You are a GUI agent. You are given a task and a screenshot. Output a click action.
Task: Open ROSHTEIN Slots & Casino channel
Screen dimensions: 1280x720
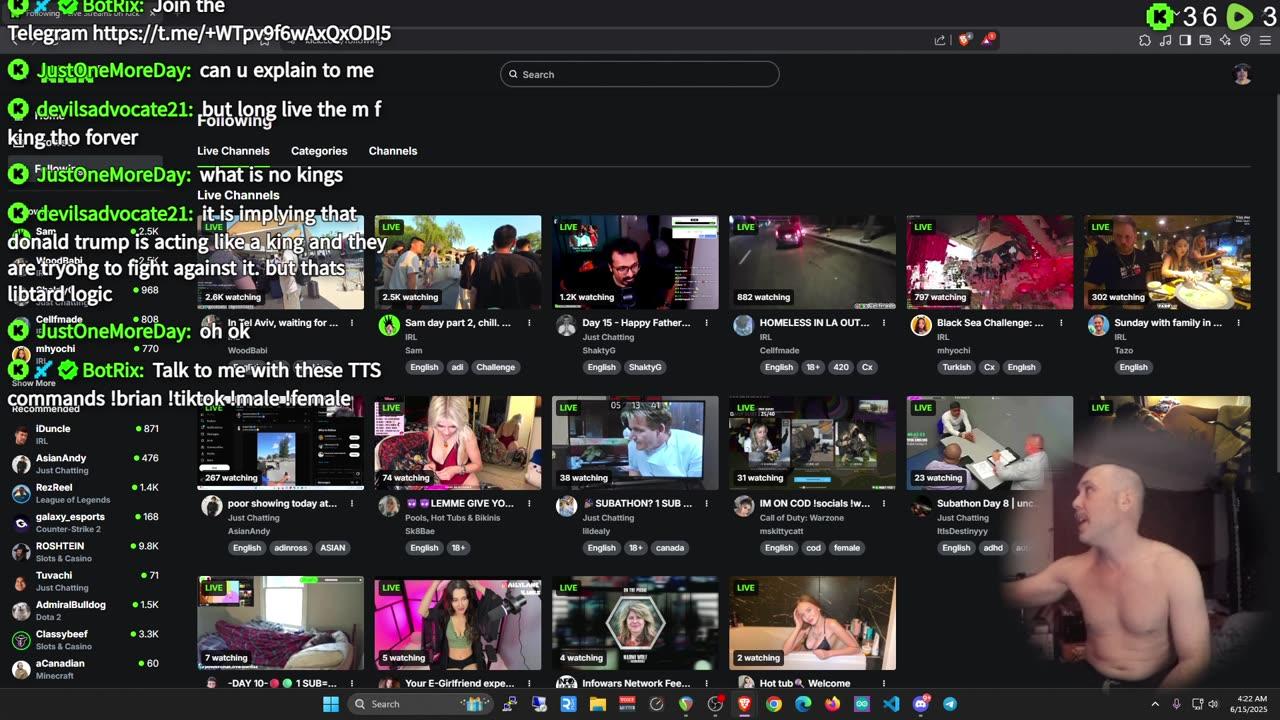point(85,552)
